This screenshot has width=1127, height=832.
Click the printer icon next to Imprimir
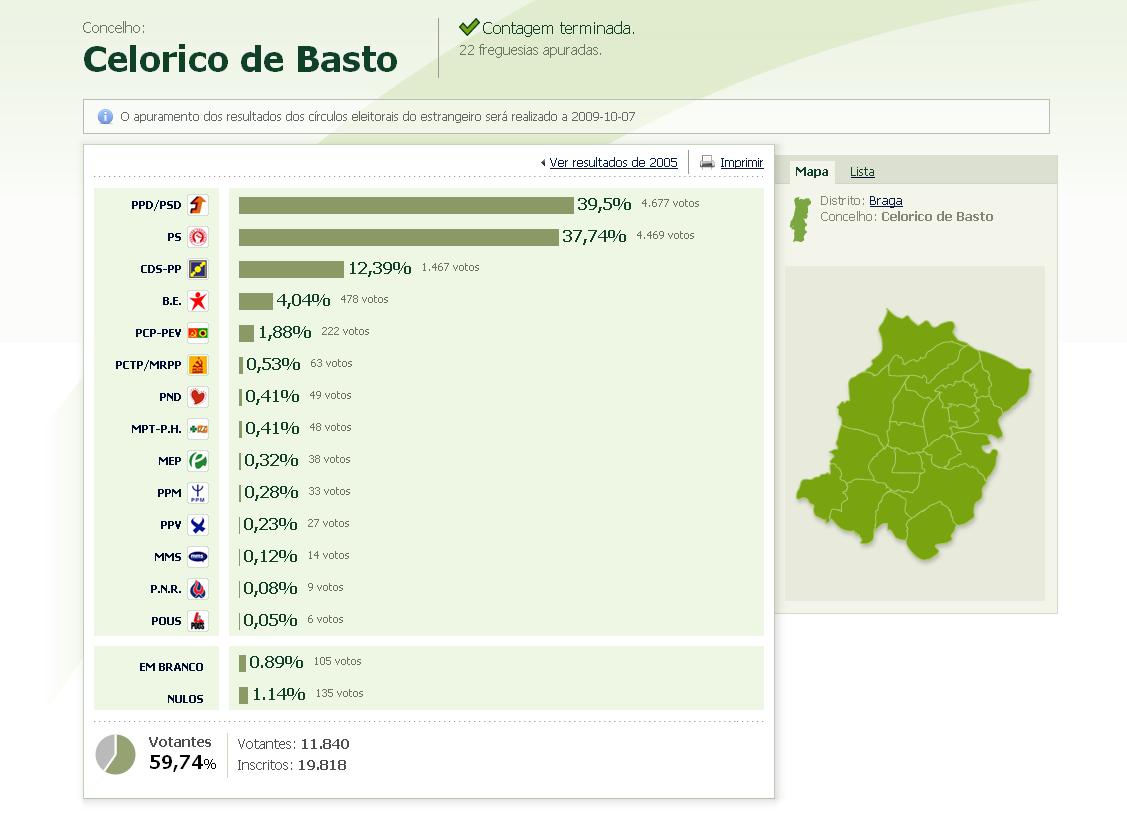click(x=707, y=162)
